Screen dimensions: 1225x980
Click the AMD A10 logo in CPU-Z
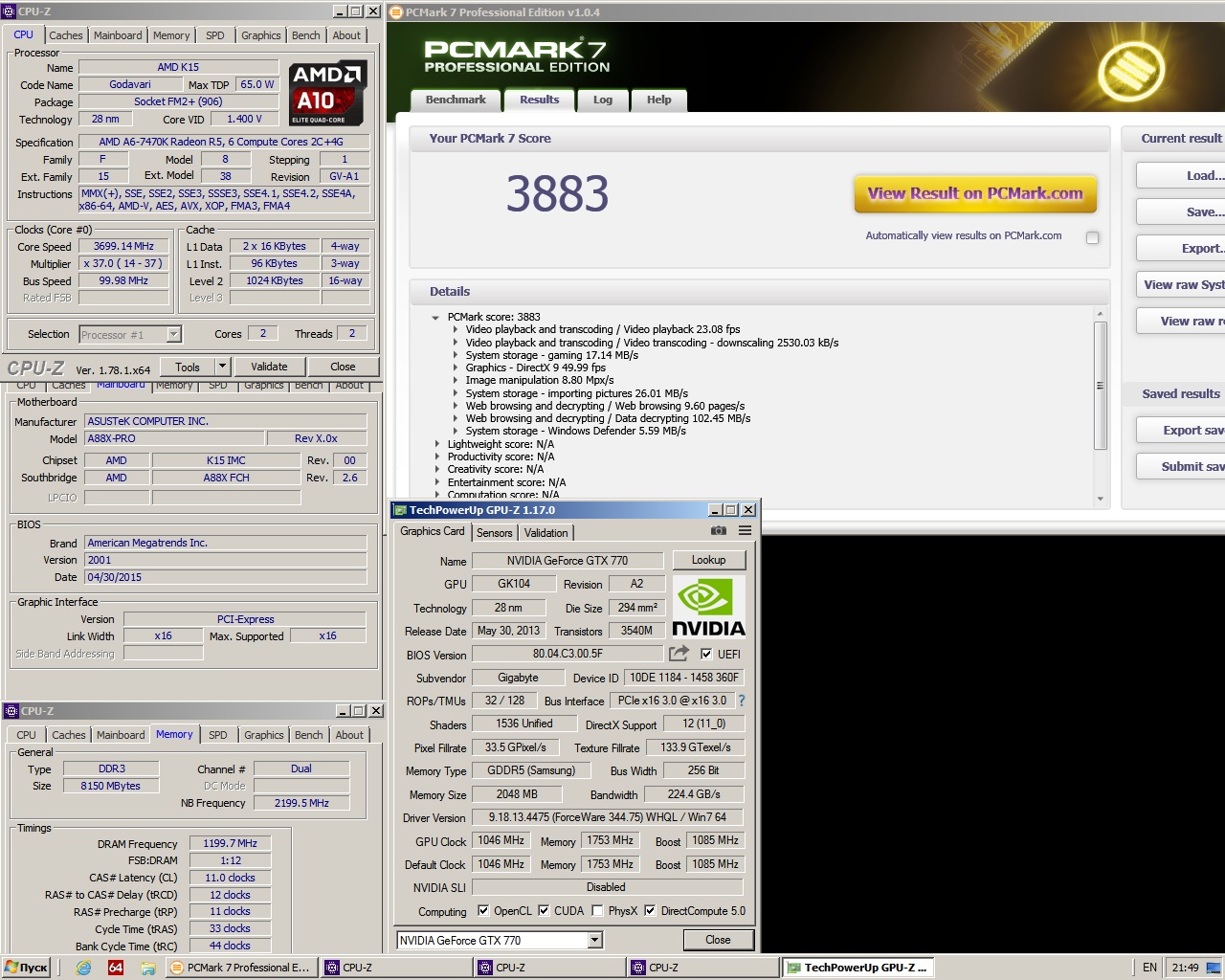coord(328,93)
